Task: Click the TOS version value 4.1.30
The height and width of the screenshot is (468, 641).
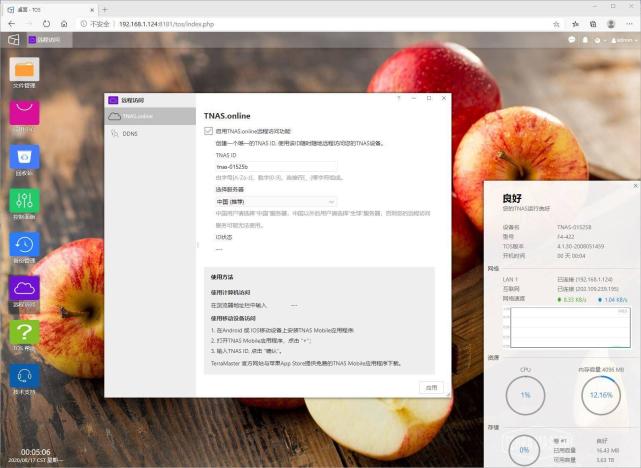Action: click(580, 246)
